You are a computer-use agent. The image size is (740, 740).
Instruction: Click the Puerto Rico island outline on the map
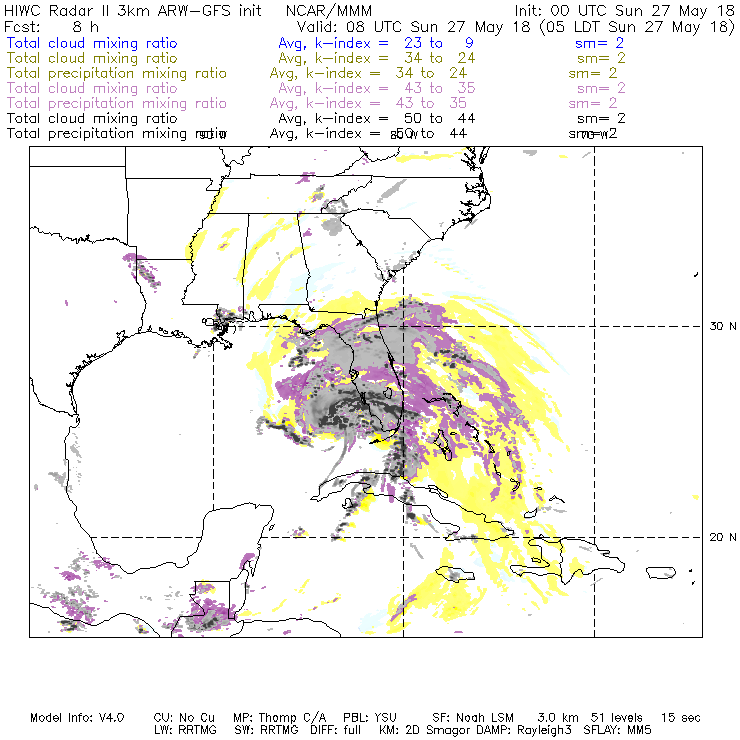[661, 573]
